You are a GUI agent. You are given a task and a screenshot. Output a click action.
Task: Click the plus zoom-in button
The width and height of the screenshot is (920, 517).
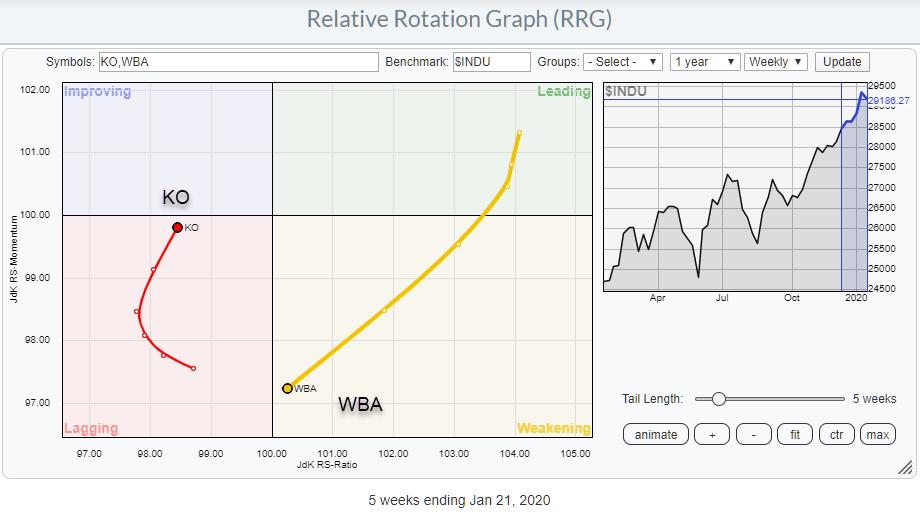(x=711, y=435)
